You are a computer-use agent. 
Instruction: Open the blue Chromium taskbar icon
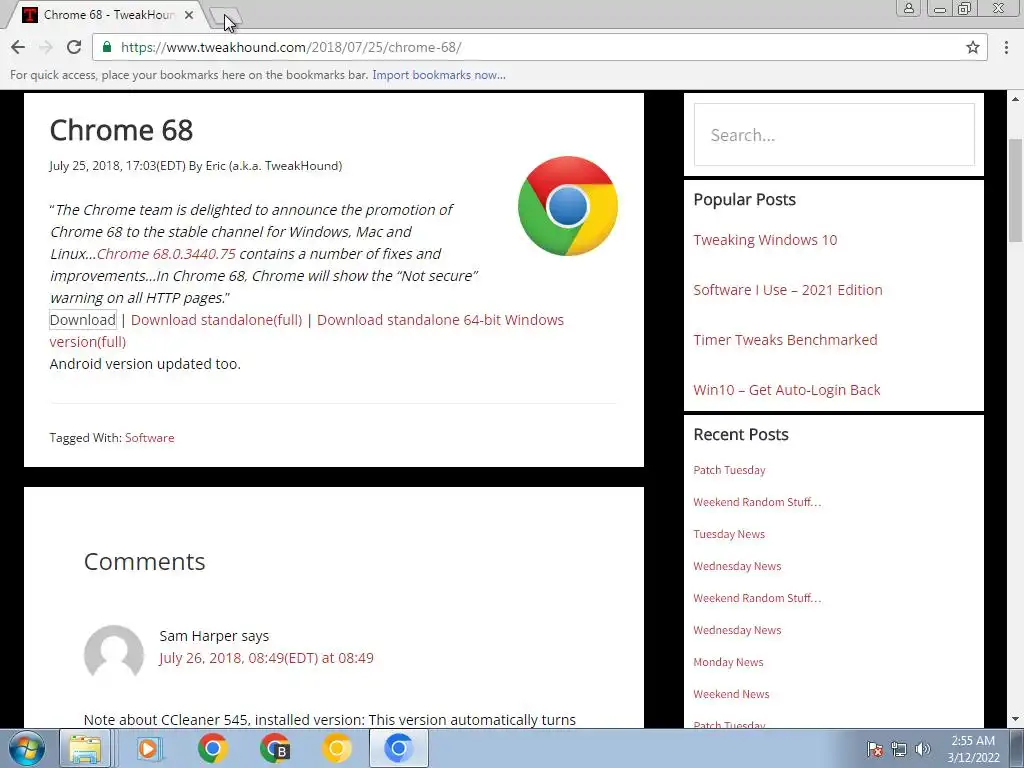point(398,748)
